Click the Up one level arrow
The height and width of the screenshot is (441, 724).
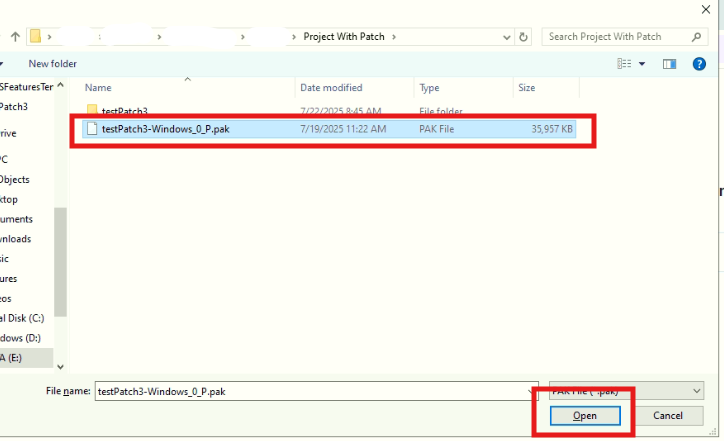15,37
